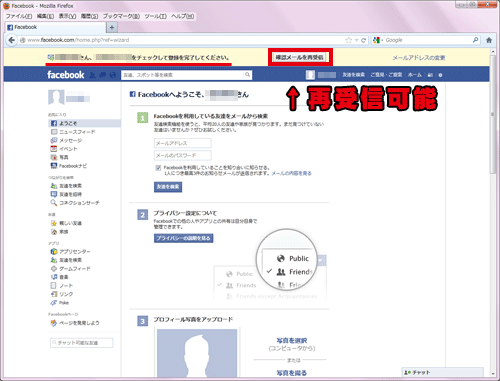500x381 pixels.
Task: Click ホーム in the blue header
Action: point(415,75)
